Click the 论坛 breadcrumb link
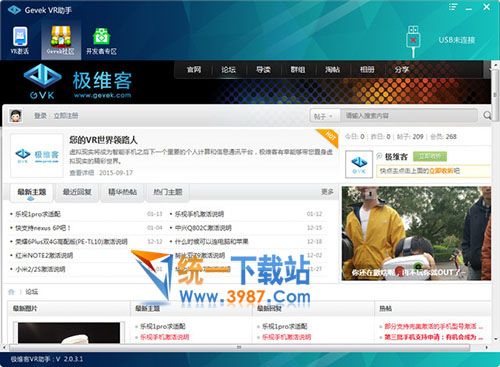 click(32, 292)
